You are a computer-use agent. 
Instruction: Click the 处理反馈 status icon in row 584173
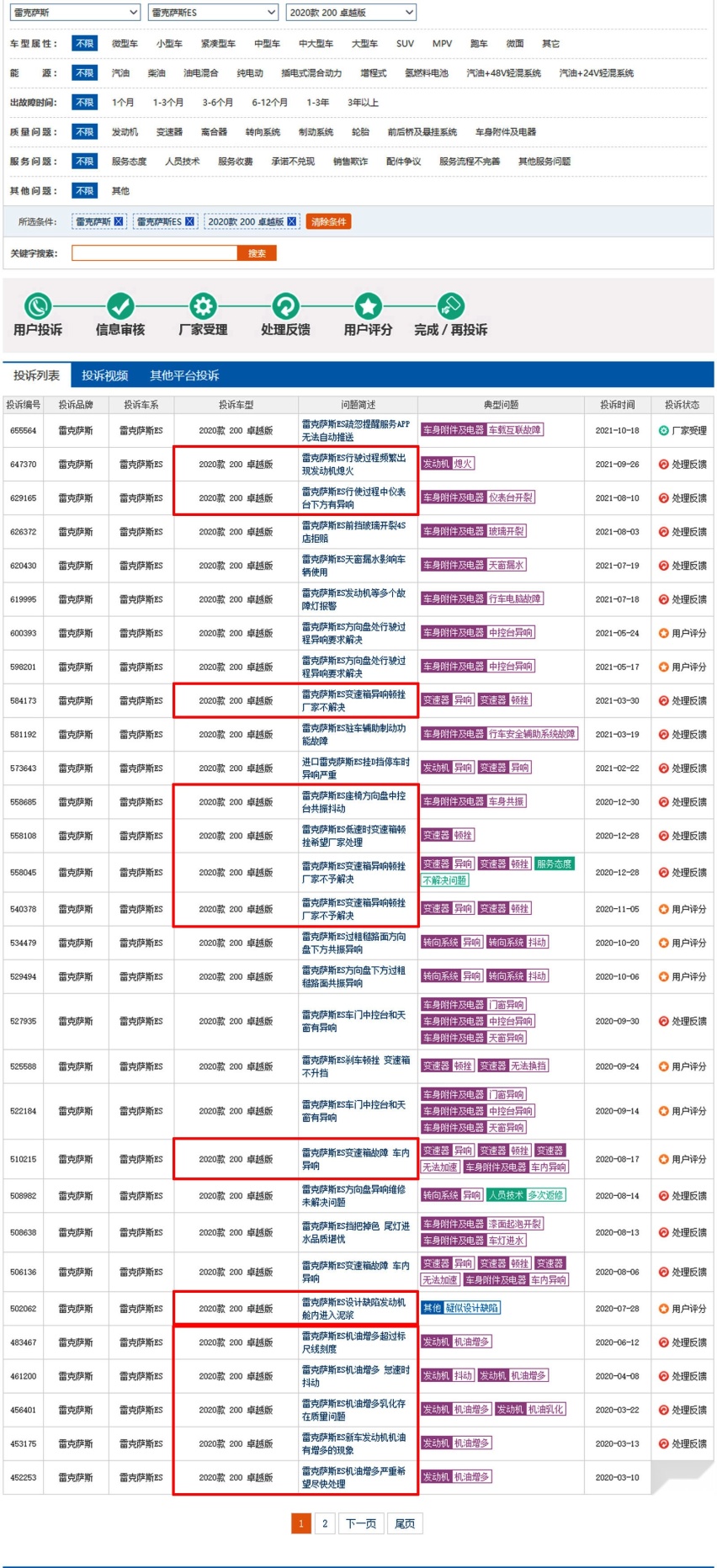[x=663, y=701]
